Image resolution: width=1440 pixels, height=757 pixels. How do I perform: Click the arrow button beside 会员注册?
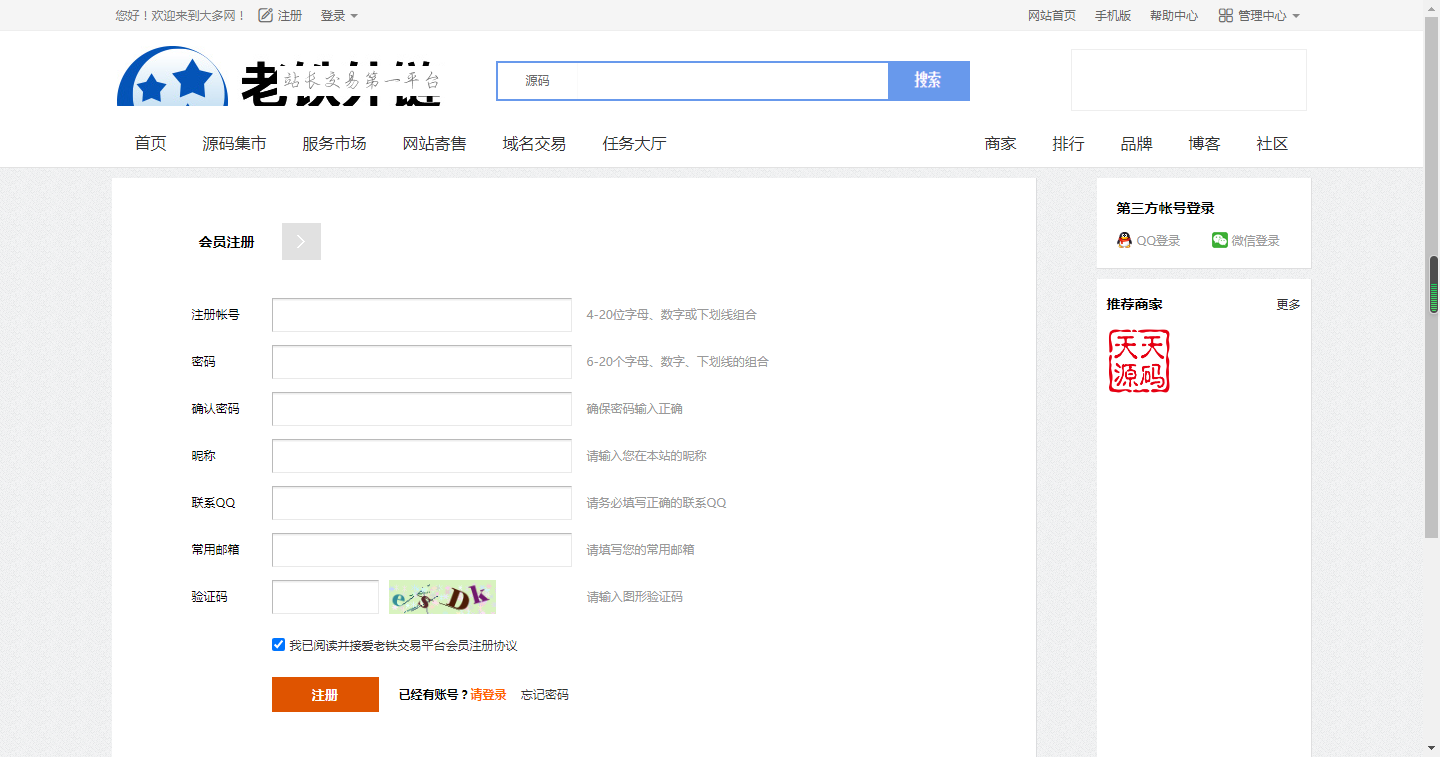coord(301,242)
